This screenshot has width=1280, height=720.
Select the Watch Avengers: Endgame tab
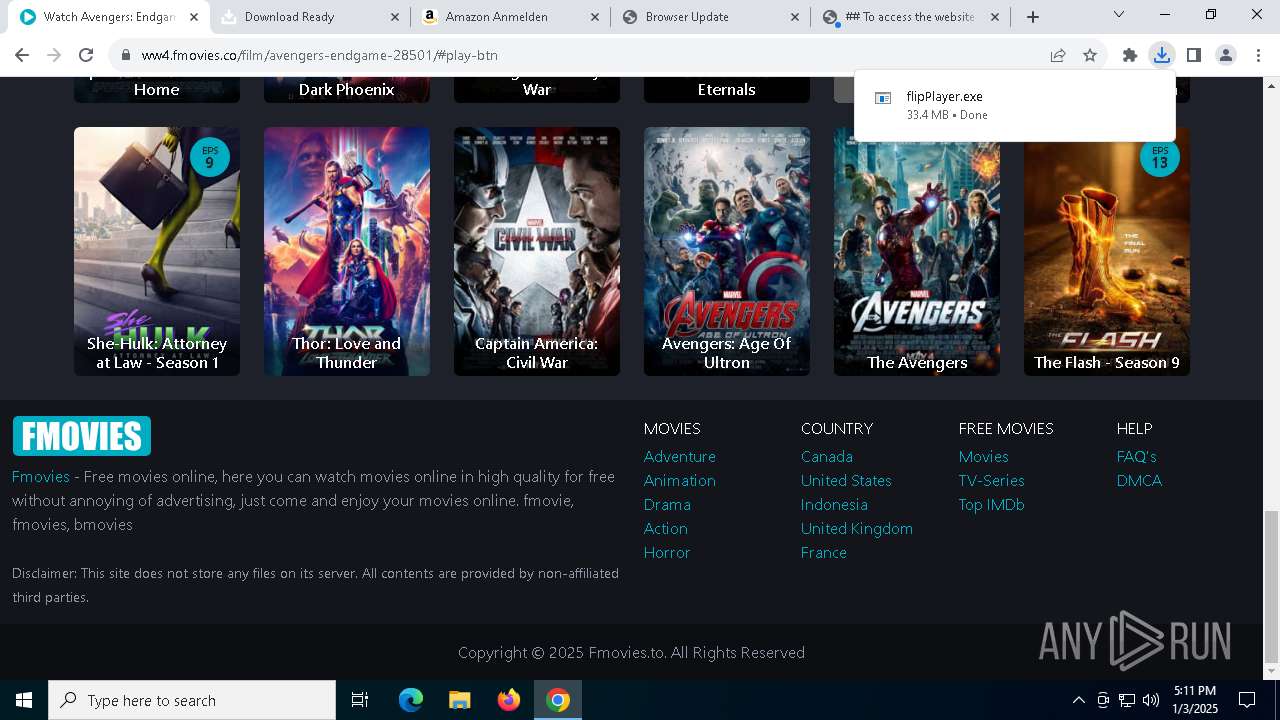click(109, 17)
